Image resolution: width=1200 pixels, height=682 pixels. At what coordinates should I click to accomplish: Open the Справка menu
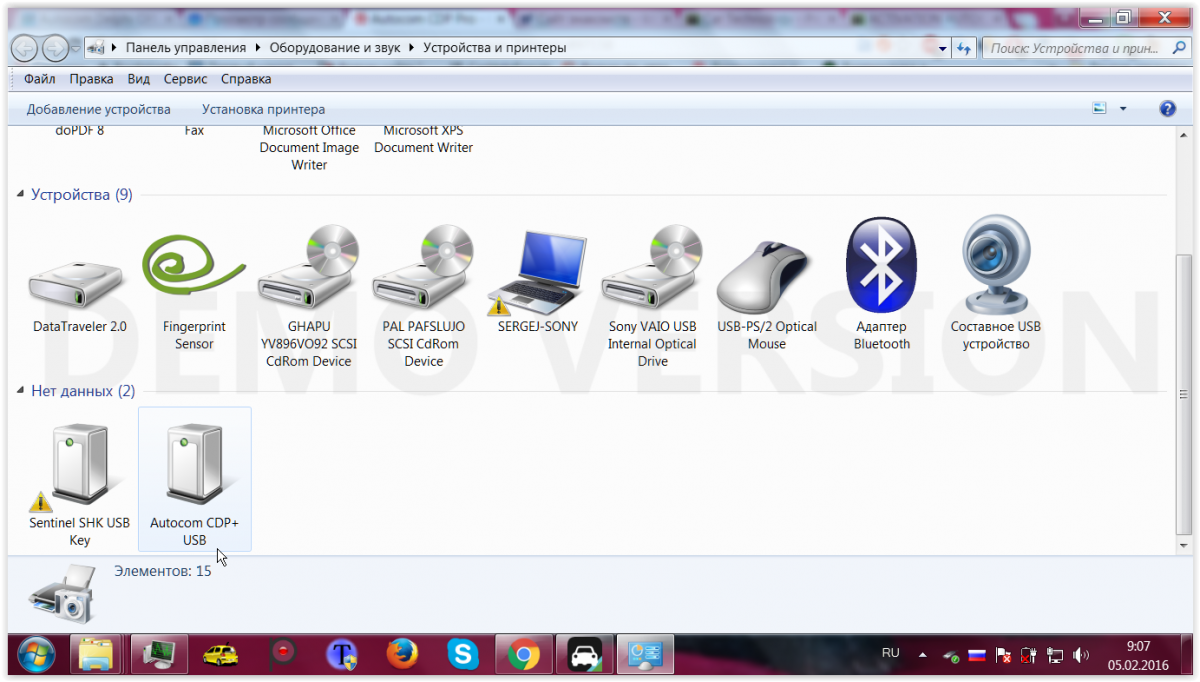click(246, 79)
